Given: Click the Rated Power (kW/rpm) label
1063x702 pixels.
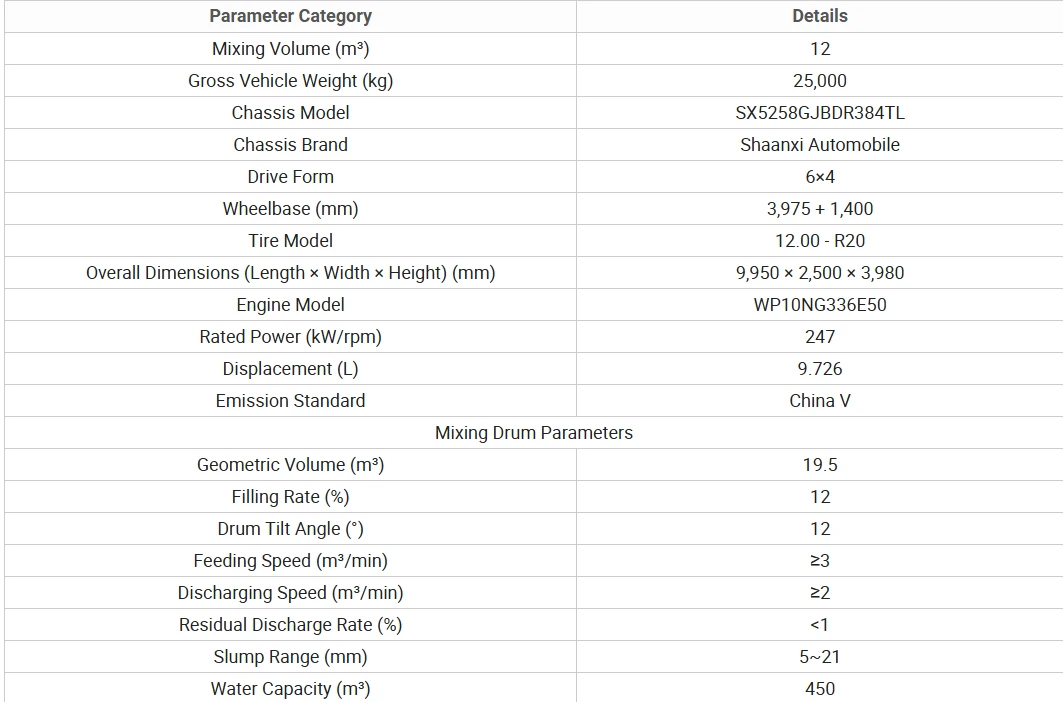Looking at the screenshot, I should click(x=290, y=337).
